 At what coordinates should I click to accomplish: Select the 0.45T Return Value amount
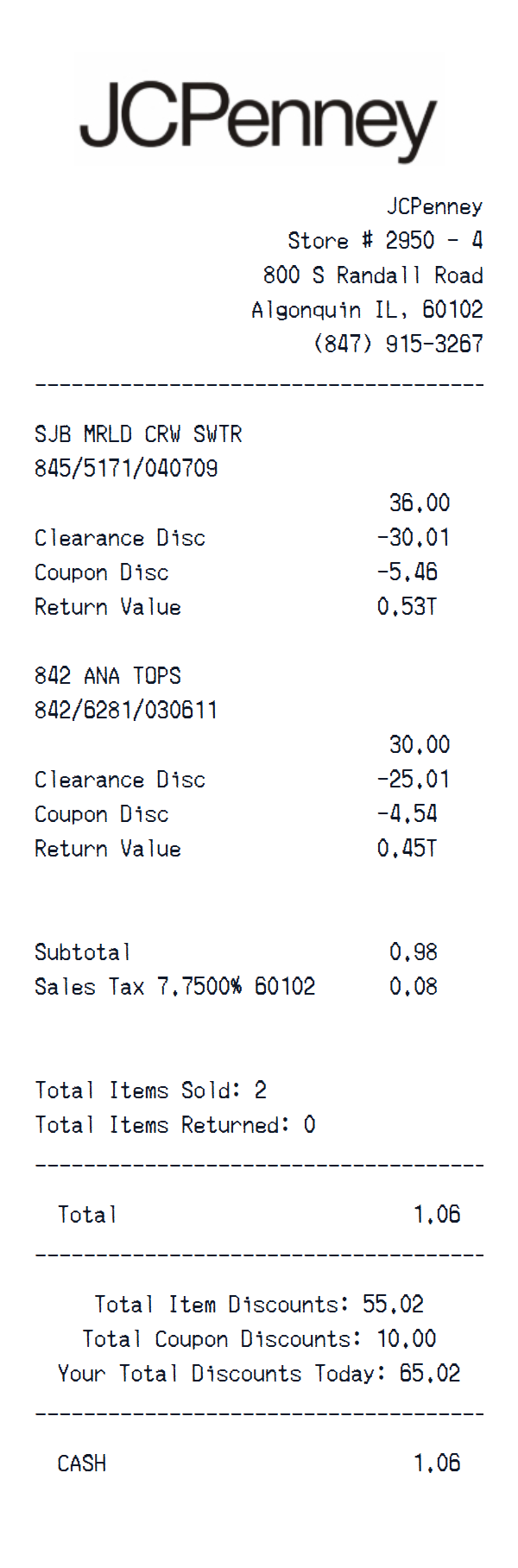(407, 848)
